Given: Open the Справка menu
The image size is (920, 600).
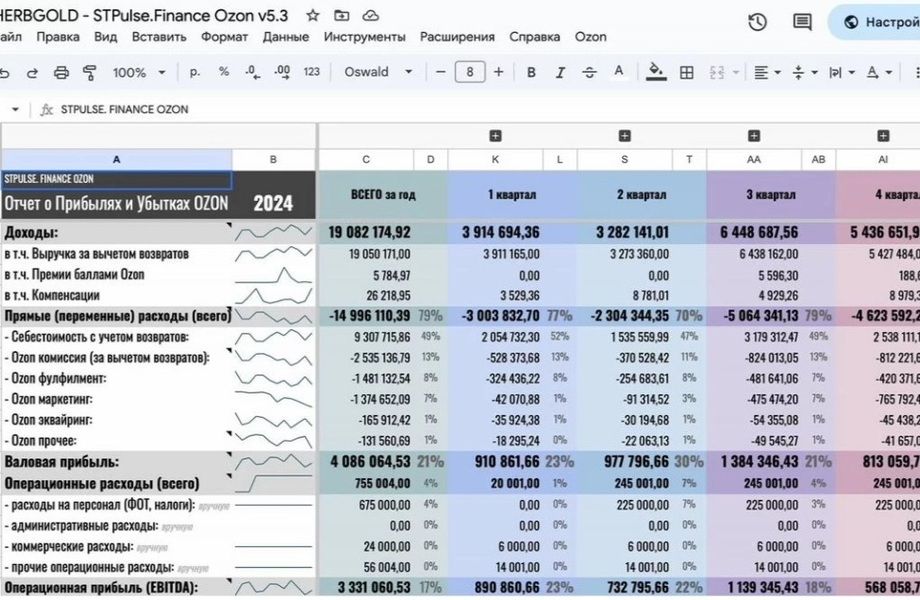Looking at the screenshot, I should point(535,37).
